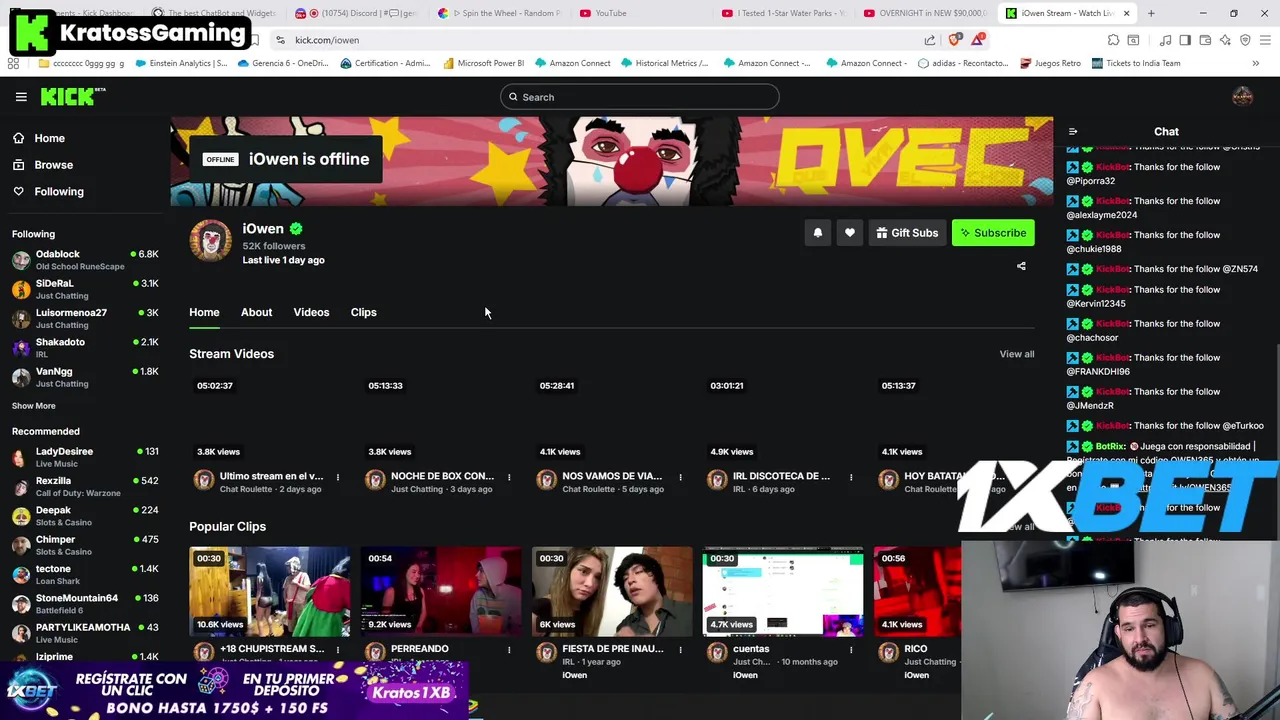The height and width of the screenshot is (720, 1280).
Task: Toggle notification bell for iOwen
Action: click(x=818, y=233)
